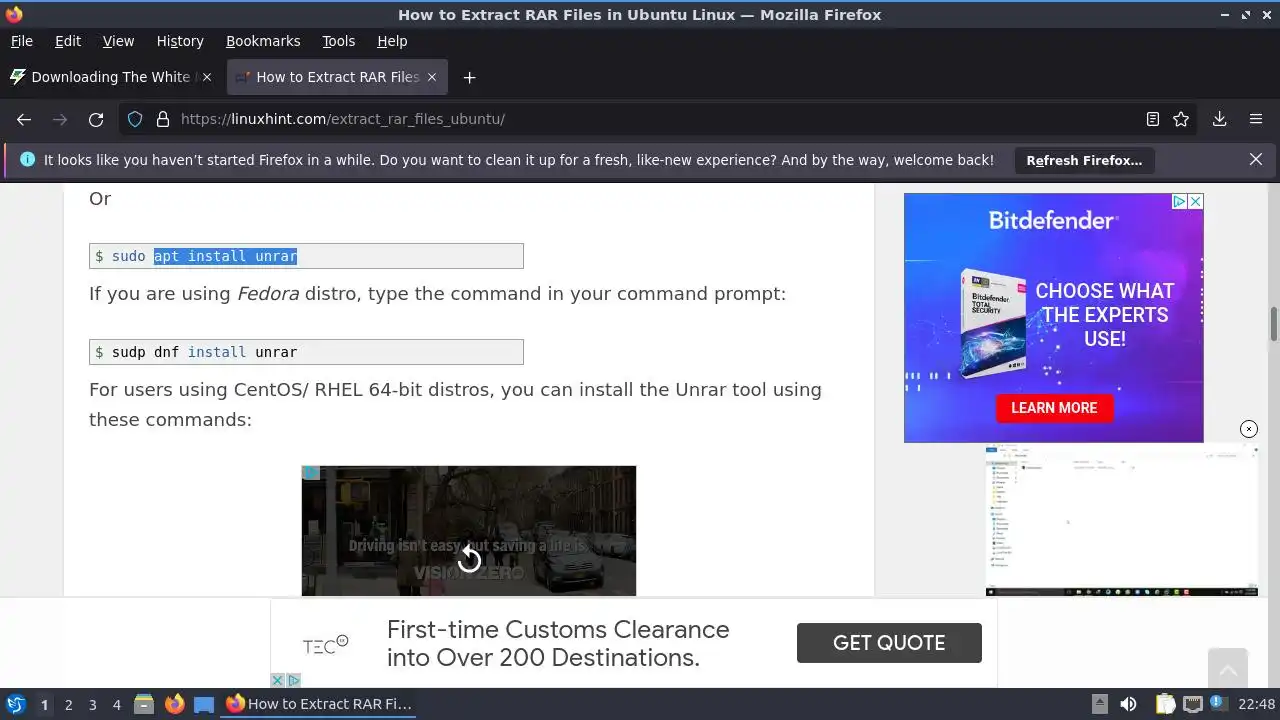
Task: Close the bottom TEC banner ad
Action: click(278, 680)
